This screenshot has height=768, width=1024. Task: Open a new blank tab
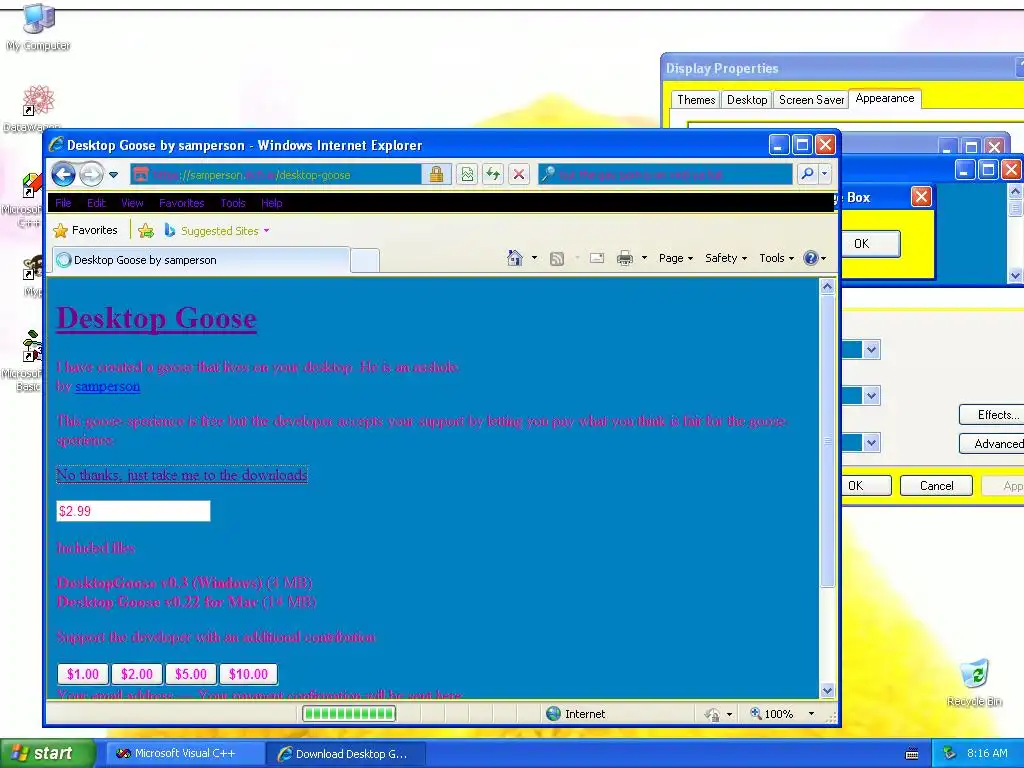(x=364, y=260)
